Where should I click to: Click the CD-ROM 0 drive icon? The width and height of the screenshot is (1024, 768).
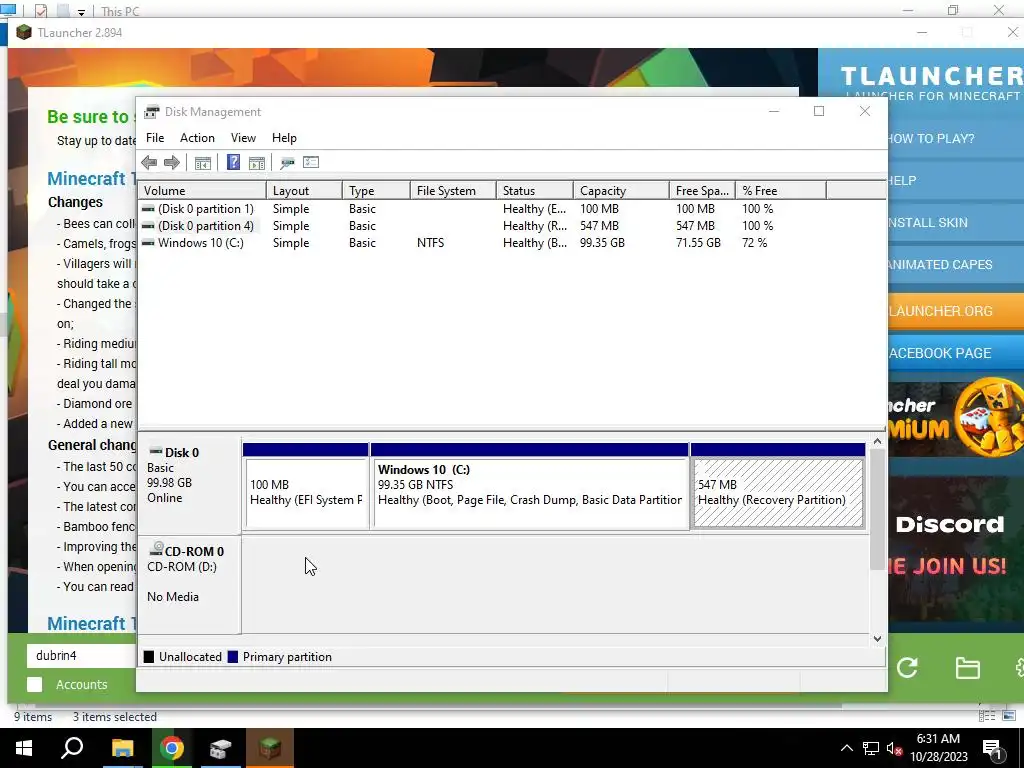(x=156, y=549)
